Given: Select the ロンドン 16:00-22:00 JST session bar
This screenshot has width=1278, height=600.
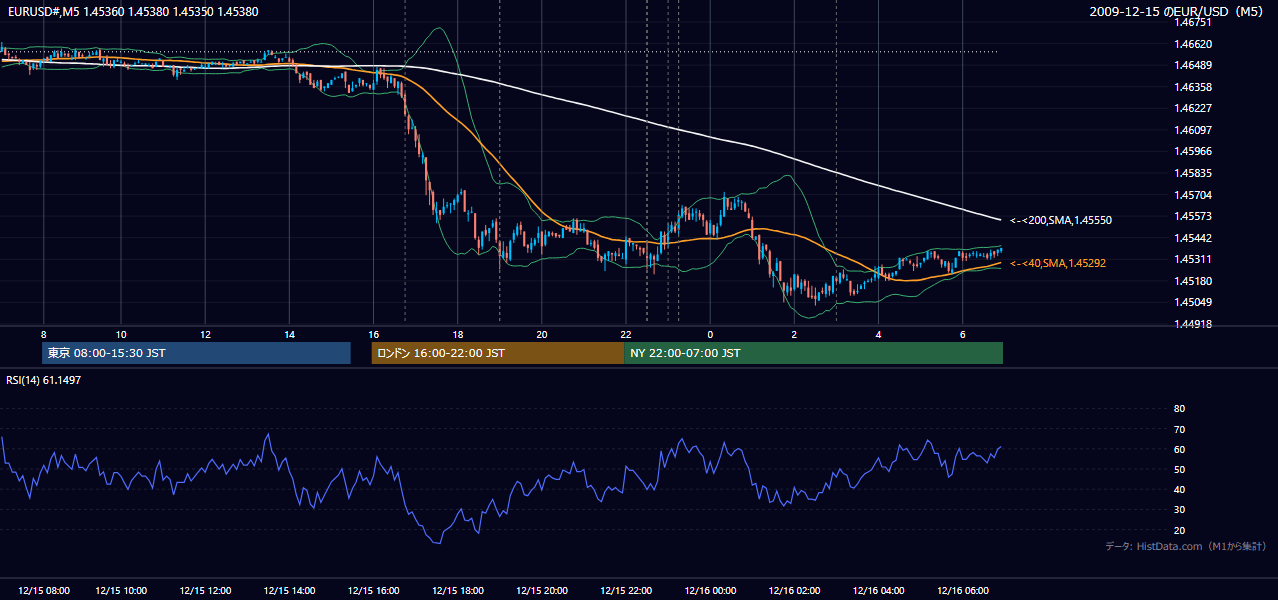Looking at the screenshot, I should 497,353.
